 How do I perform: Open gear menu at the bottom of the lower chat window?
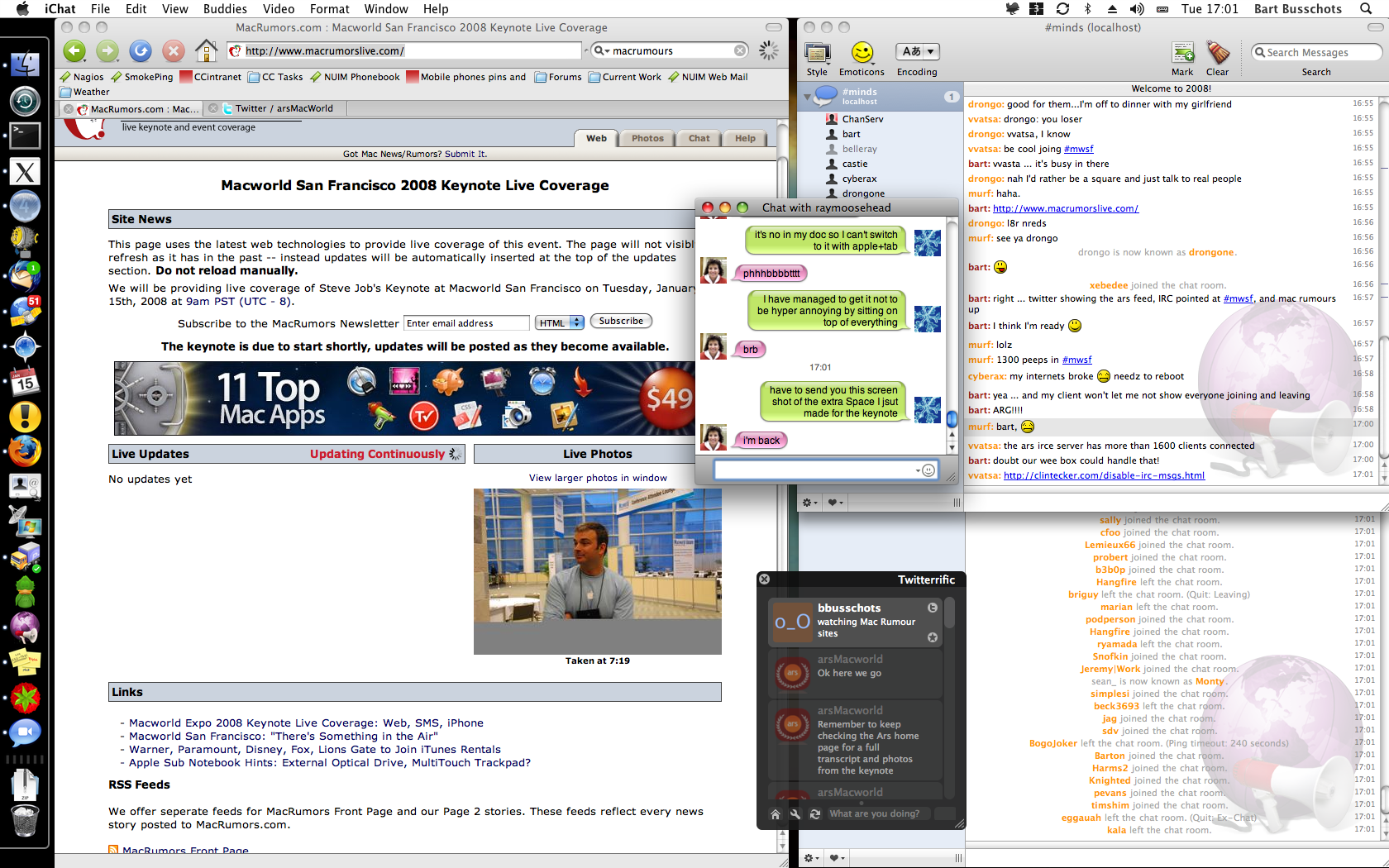[x=812, y=858]
